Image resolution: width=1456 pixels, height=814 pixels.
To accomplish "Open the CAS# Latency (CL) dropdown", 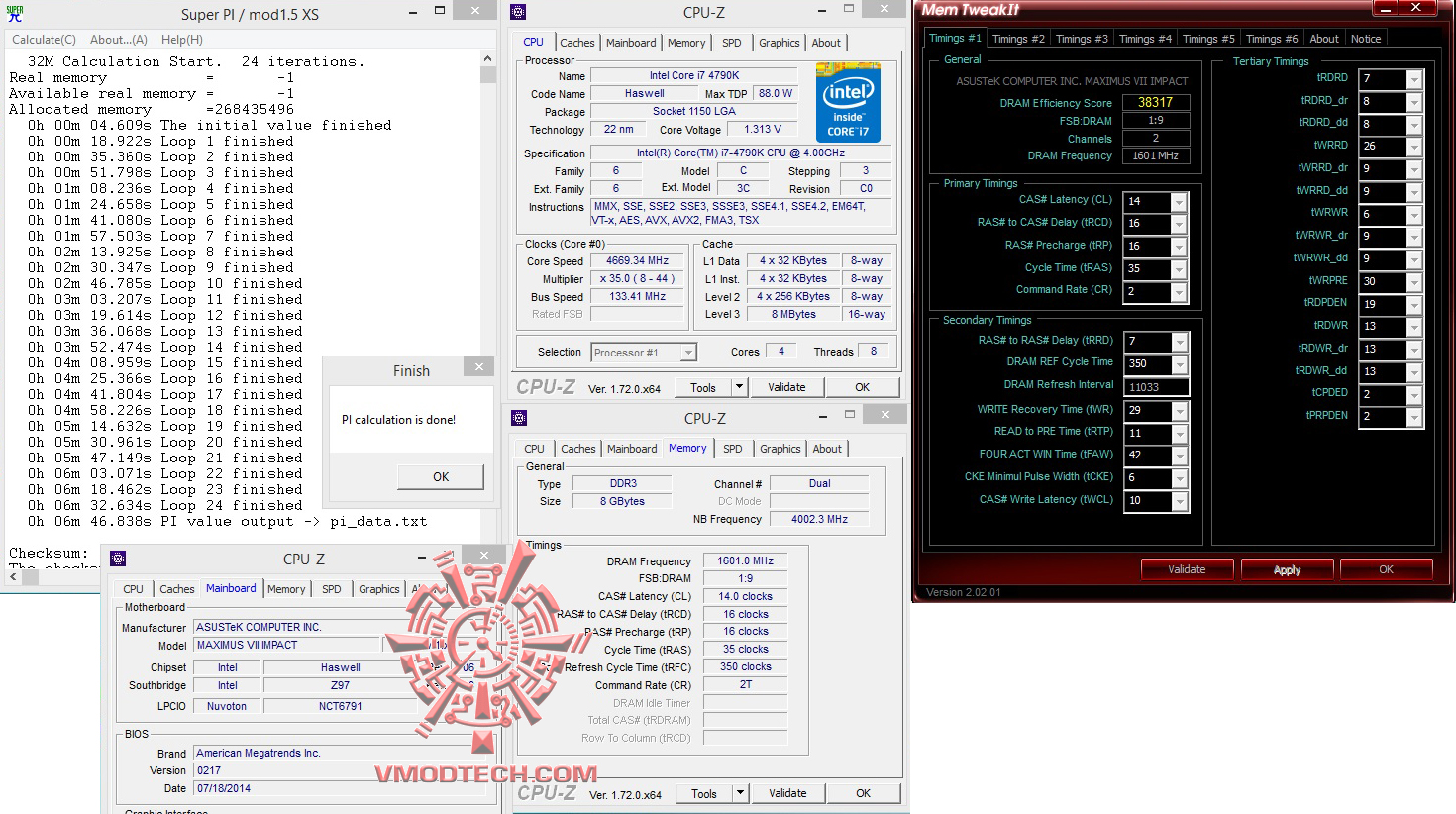I will pyautogui.click(x=1179, y=201).
